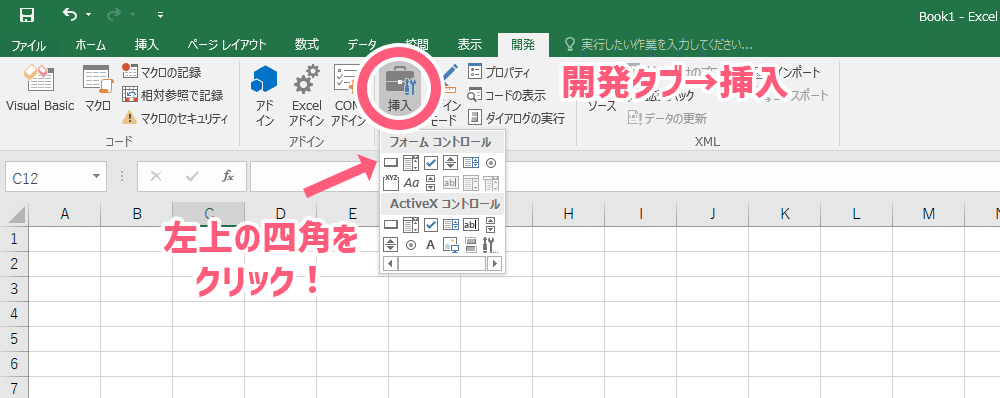Select the ActiveX List Box icon
Image resolution: width=1000 pixels, height=398 pixels.
[x=450, y=225]
